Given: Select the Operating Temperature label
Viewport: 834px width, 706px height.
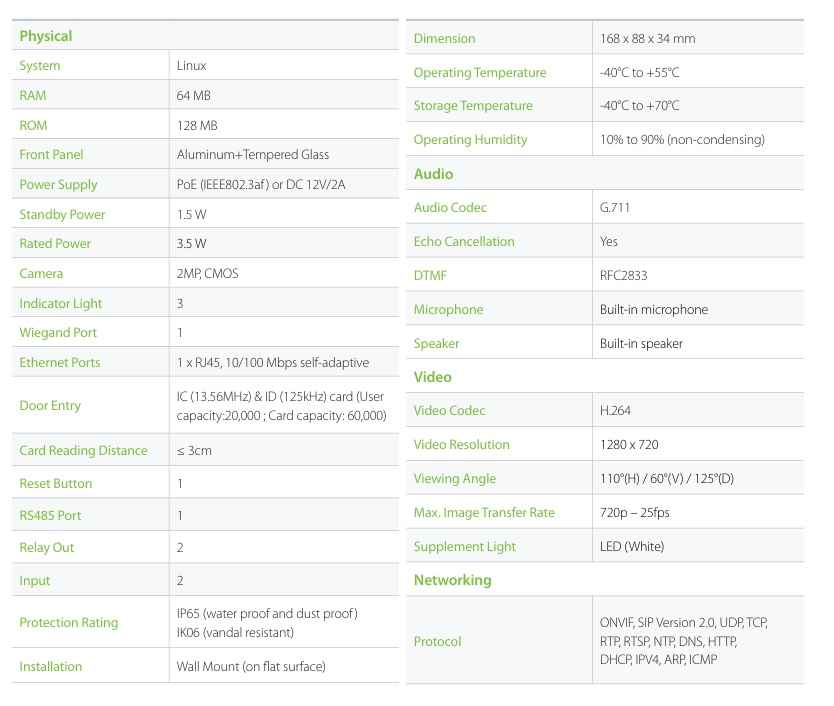Looking at the screenshot, I should click(x=480, y=73).
